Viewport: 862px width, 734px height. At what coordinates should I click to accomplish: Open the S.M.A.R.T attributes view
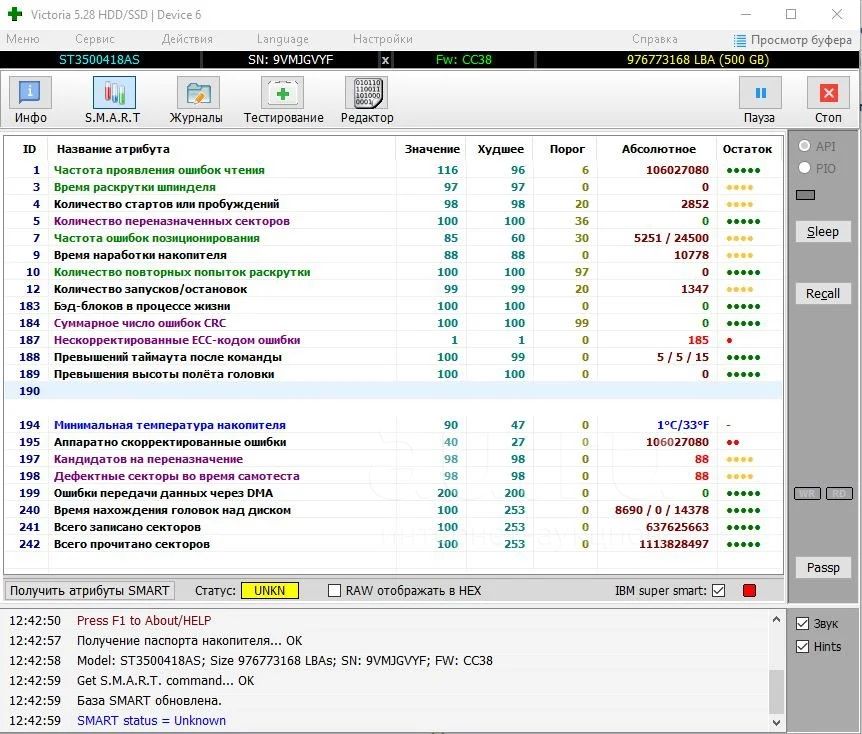click(x=113, y=101)
